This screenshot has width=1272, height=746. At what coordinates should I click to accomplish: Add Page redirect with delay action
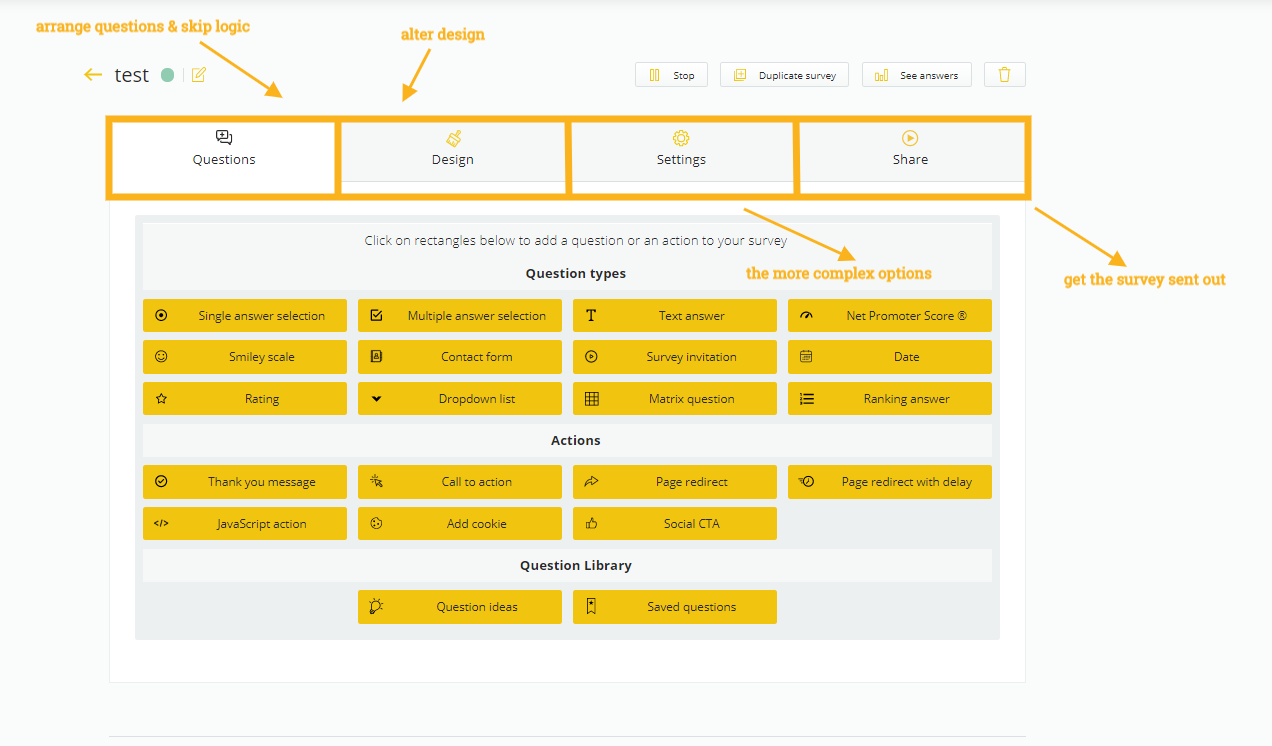tap(890, 481)
